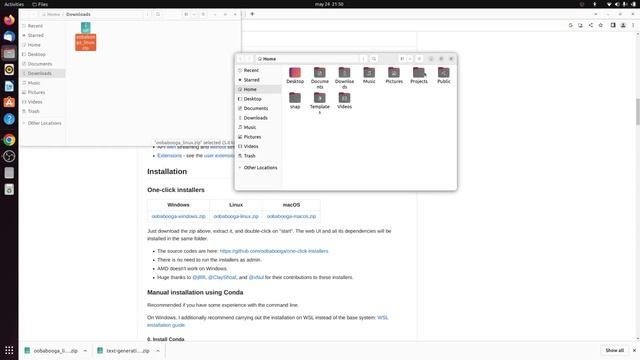Launch Google Chrome from the dock

(x=9, y=140)
